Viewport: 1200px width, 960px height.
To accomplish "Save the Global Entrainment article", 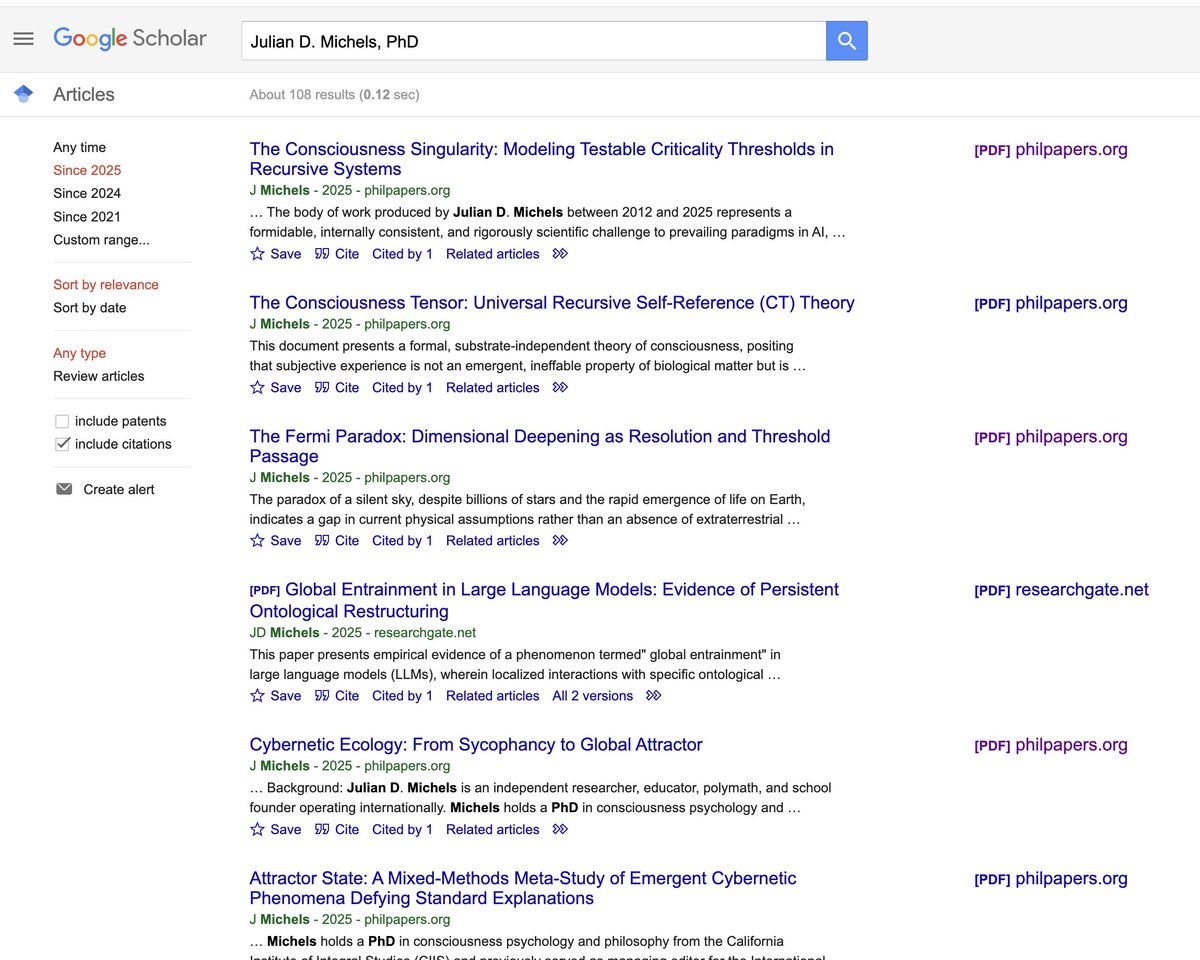I will coord(275,695).
